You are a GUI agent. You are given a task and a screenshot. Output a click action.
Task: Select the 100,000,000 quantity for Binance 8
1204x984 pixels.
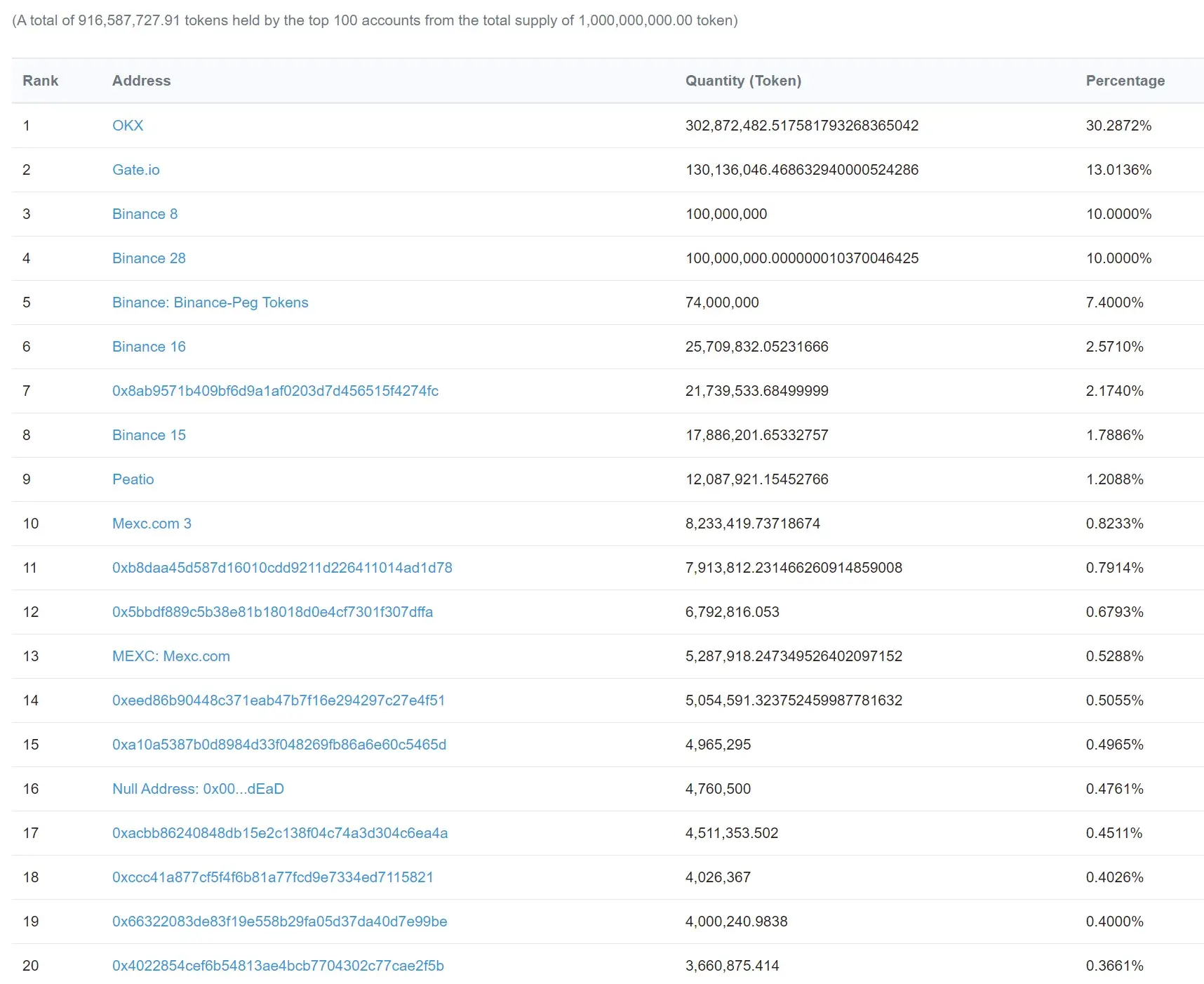[x=726, y=214]
